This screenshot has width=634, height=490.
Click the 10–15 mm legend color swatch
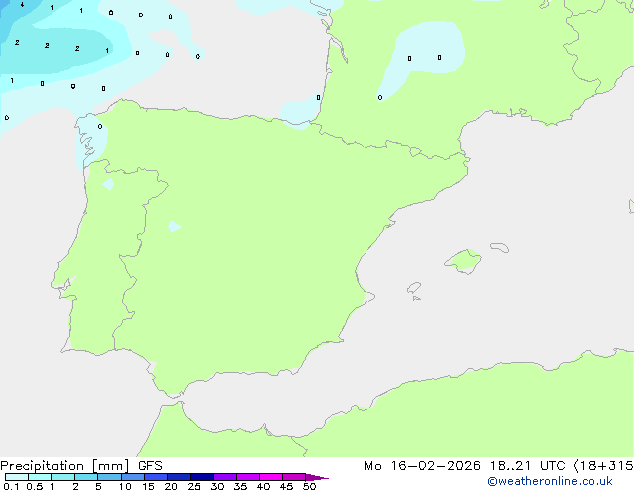[x=133, y=477]
